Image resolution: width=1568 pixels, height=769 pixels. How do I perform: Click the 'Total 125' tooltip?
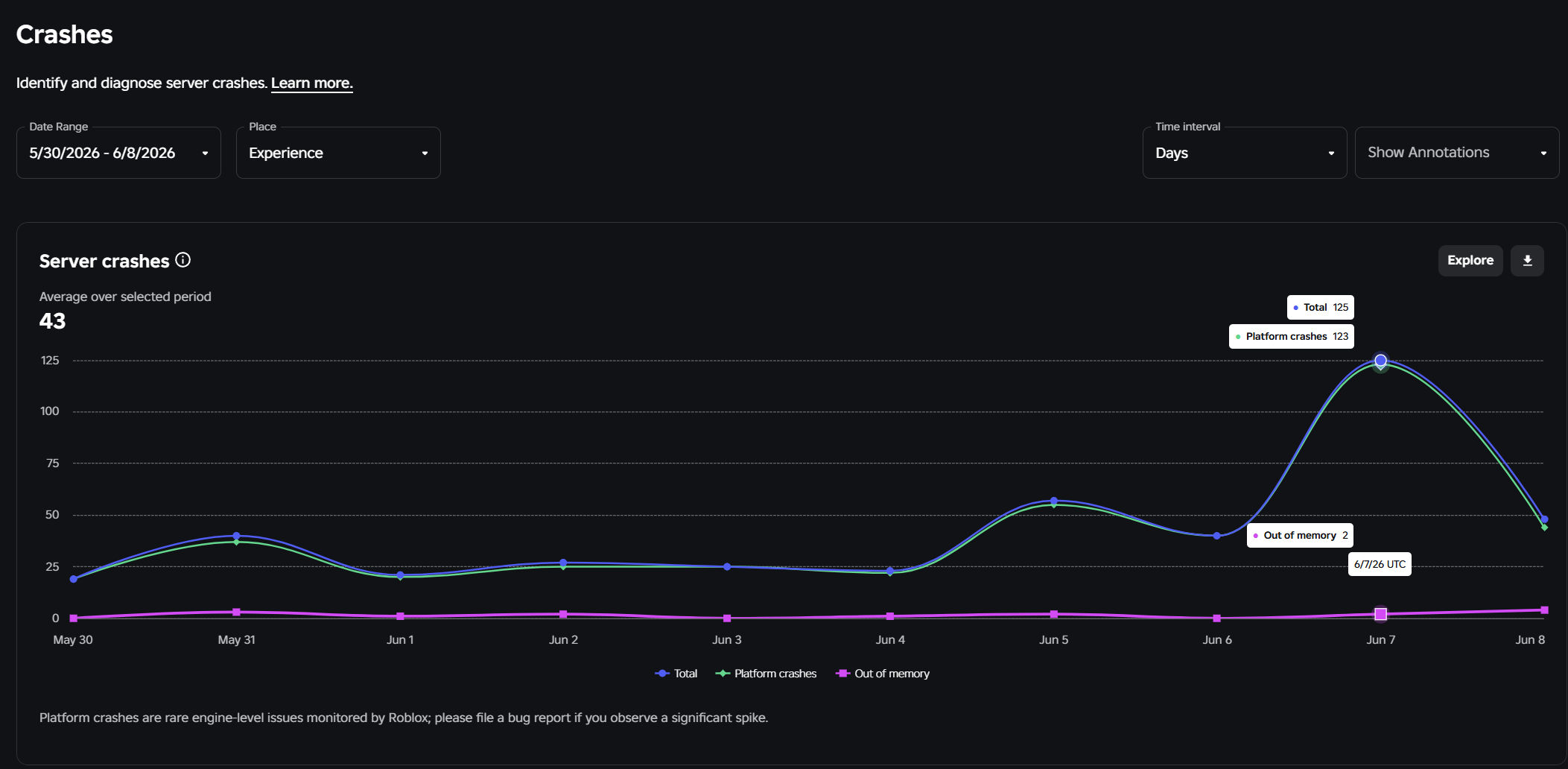click(x=1321, y=307)
